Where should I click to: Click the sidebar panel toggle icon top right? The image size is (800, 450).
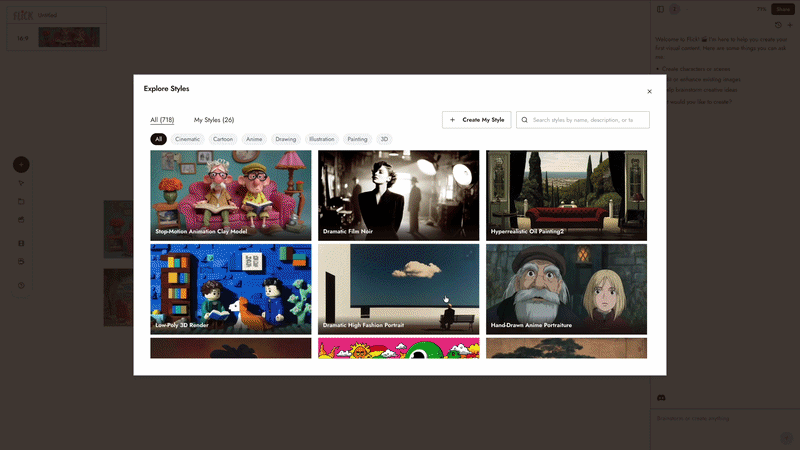(661, 9)
